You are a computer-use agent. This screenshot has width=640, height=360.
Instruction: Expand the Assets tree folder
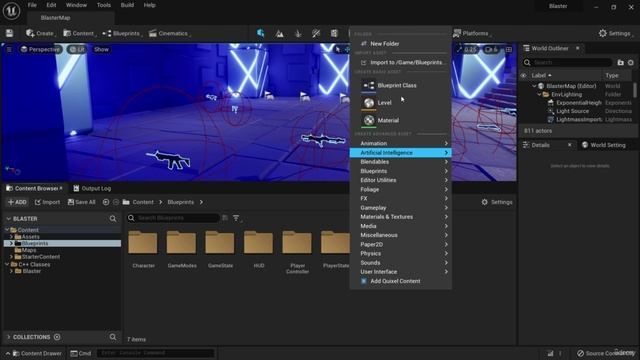11,237
